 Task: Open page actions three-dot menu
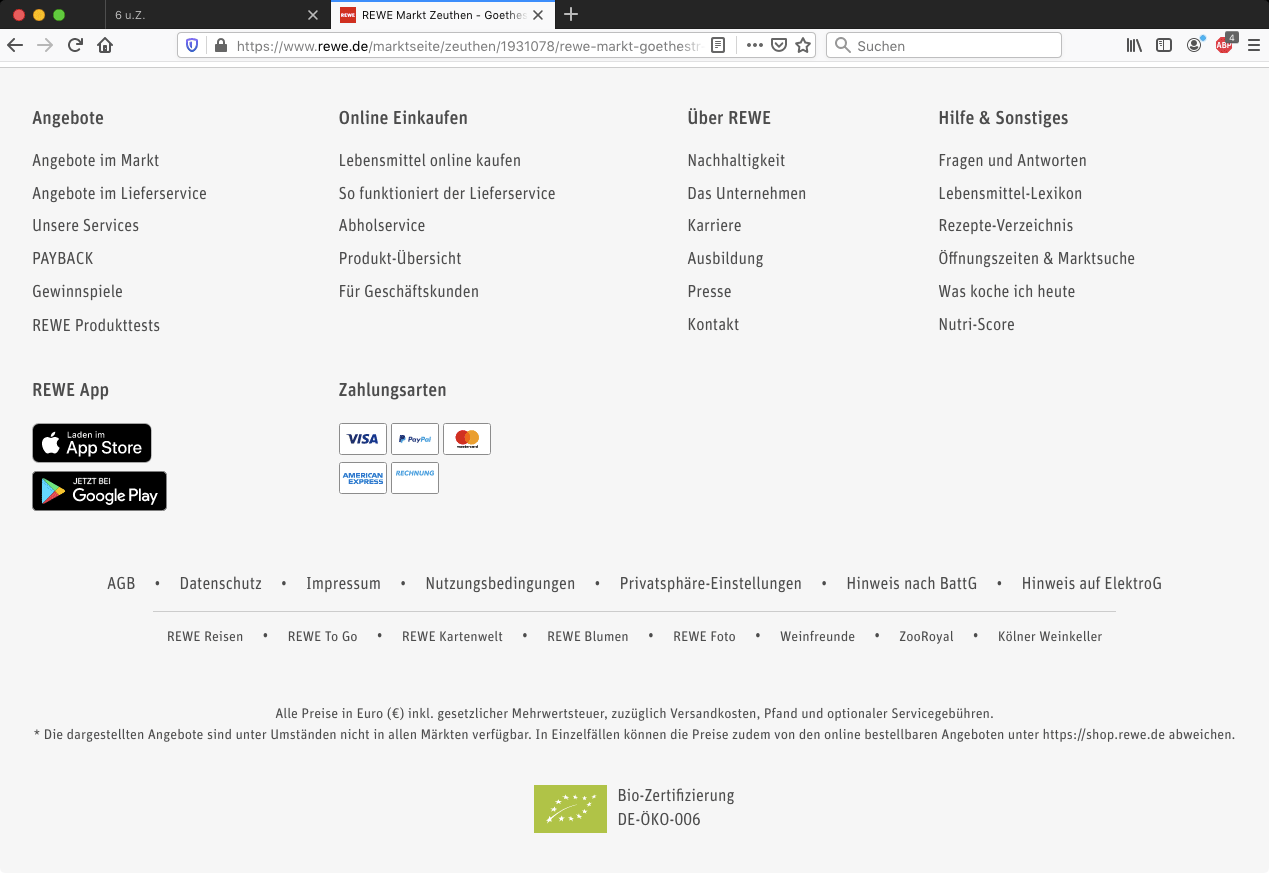tap(755, 45)
